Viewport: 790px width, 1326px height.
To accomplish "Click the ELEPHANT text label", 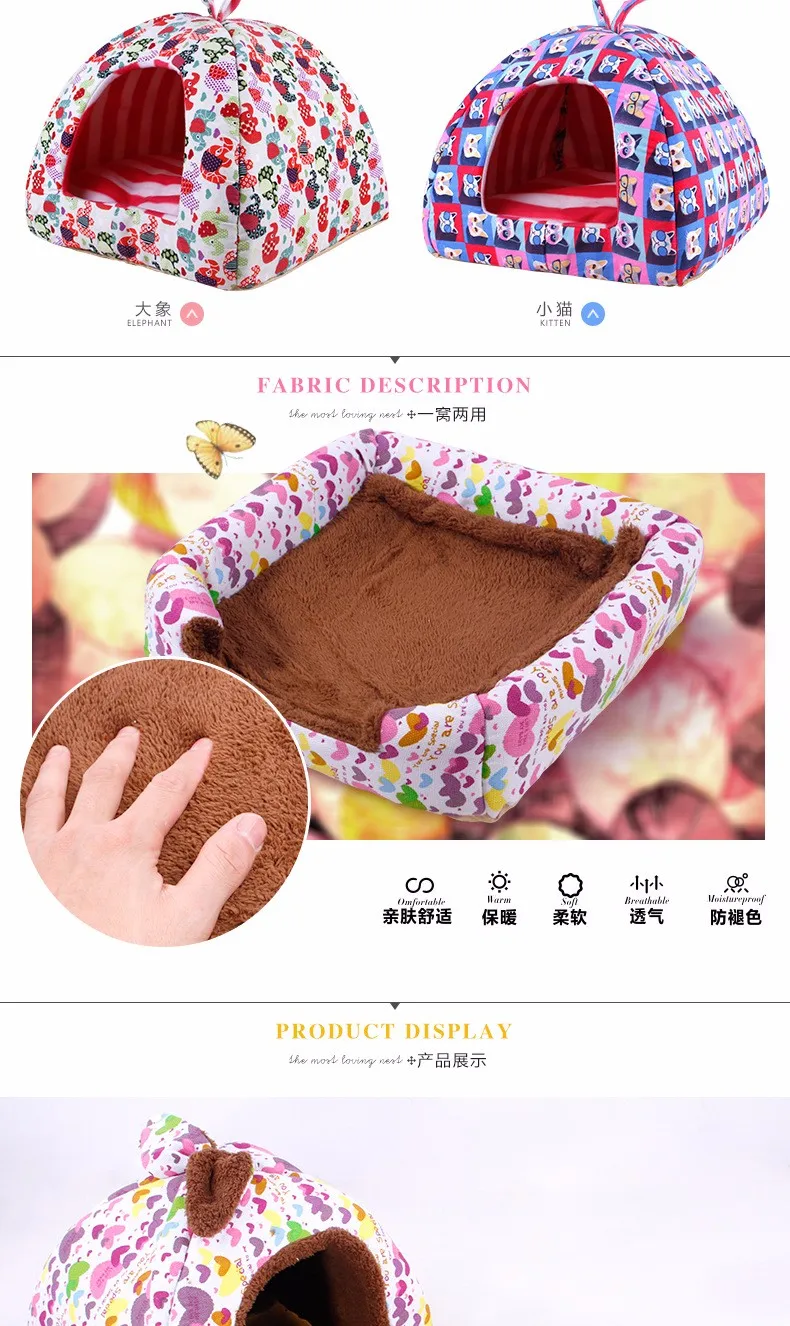I will click(149, 323).
